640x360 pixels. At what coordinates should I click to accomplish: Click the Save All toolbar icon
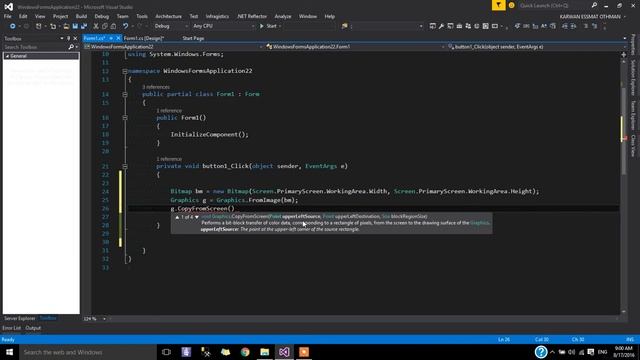[x=84, y=26]
